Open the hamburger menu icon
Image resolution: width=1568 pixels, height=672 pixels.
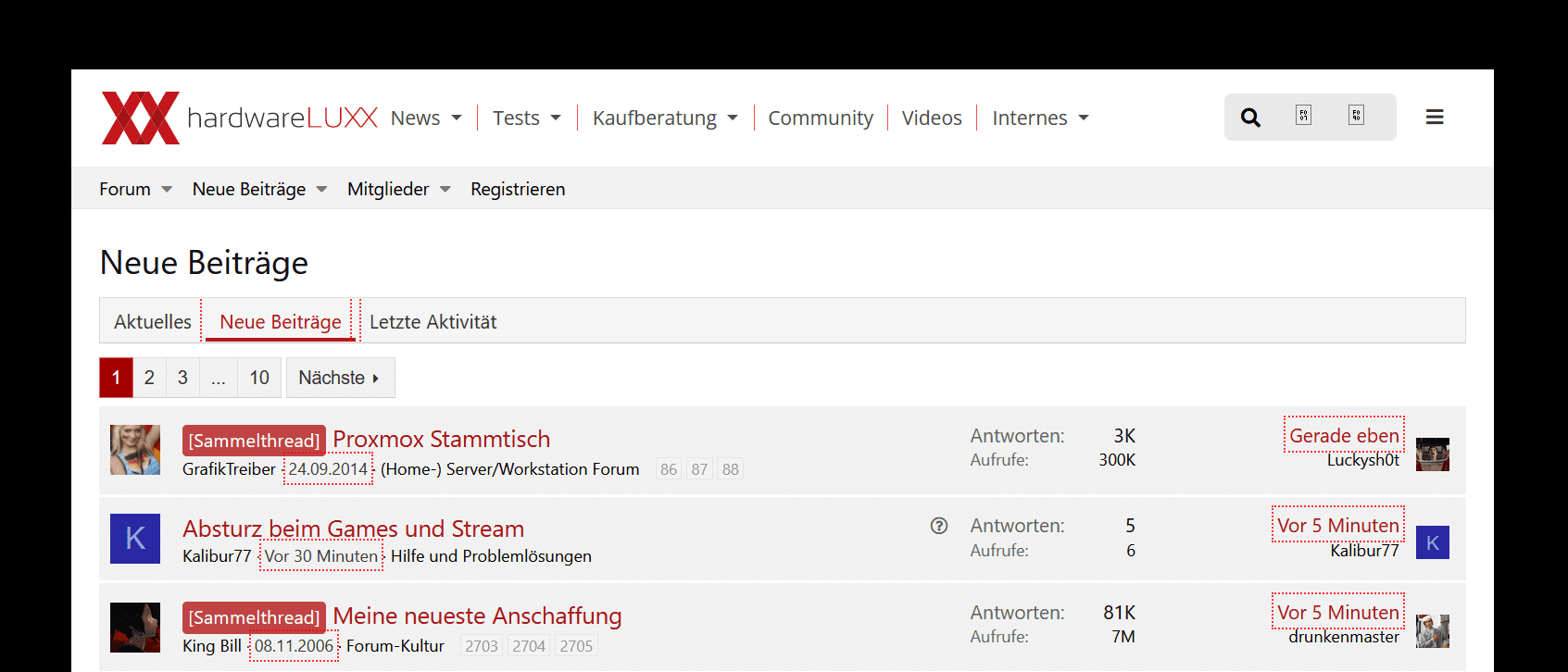tap(1435, 118)
